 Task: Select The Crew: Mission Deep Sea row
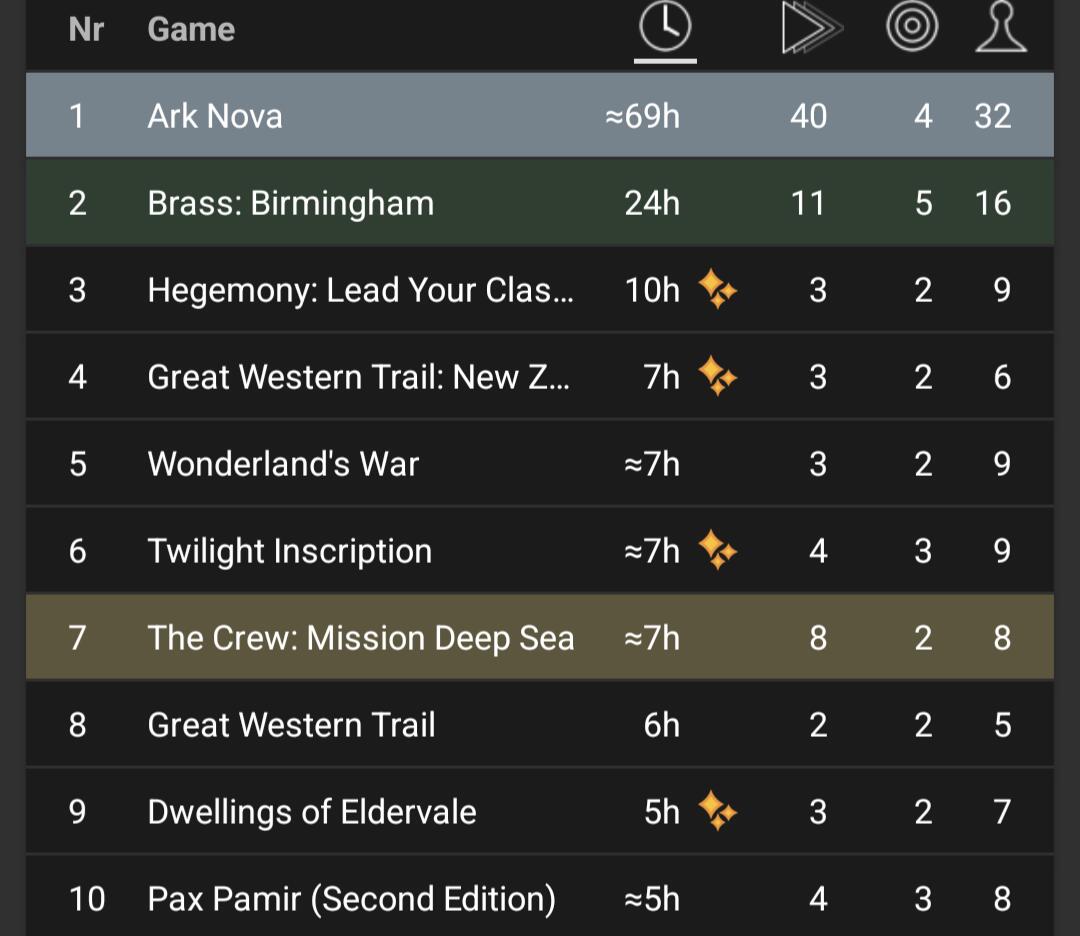540,637
